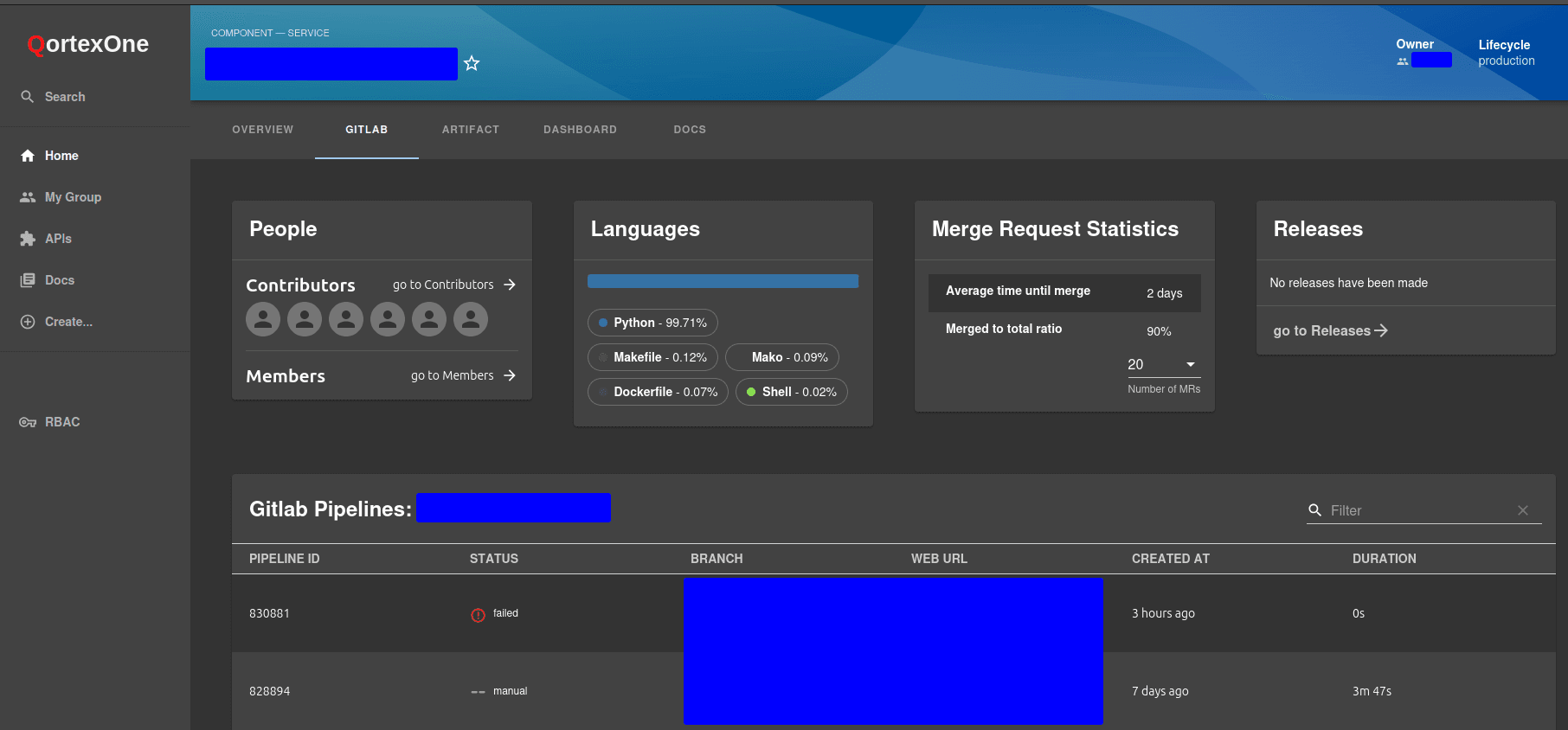Sort by the Duration column header
Image resolution: width=1568 pixels, height=730 pixels.
[1385, 559]
